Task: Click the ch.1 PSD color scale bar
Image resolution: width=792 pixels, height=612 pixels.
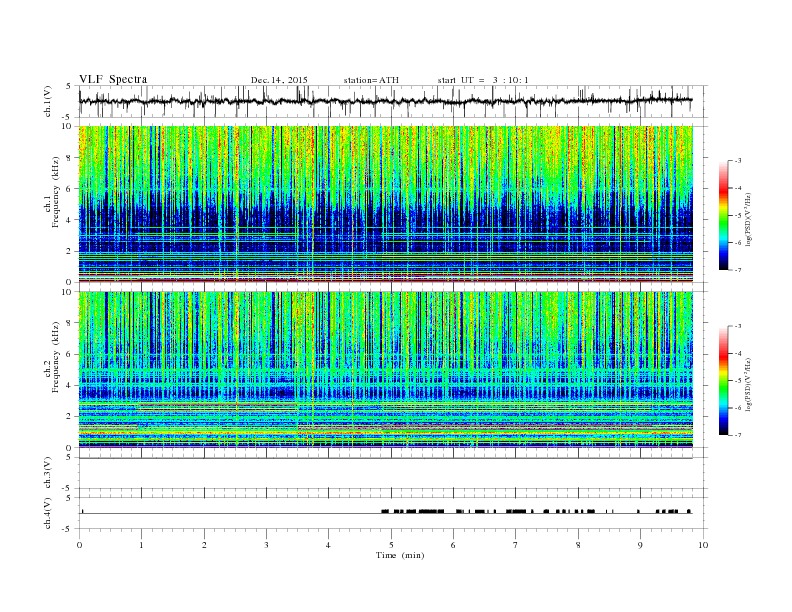Action: coord(723,215)
